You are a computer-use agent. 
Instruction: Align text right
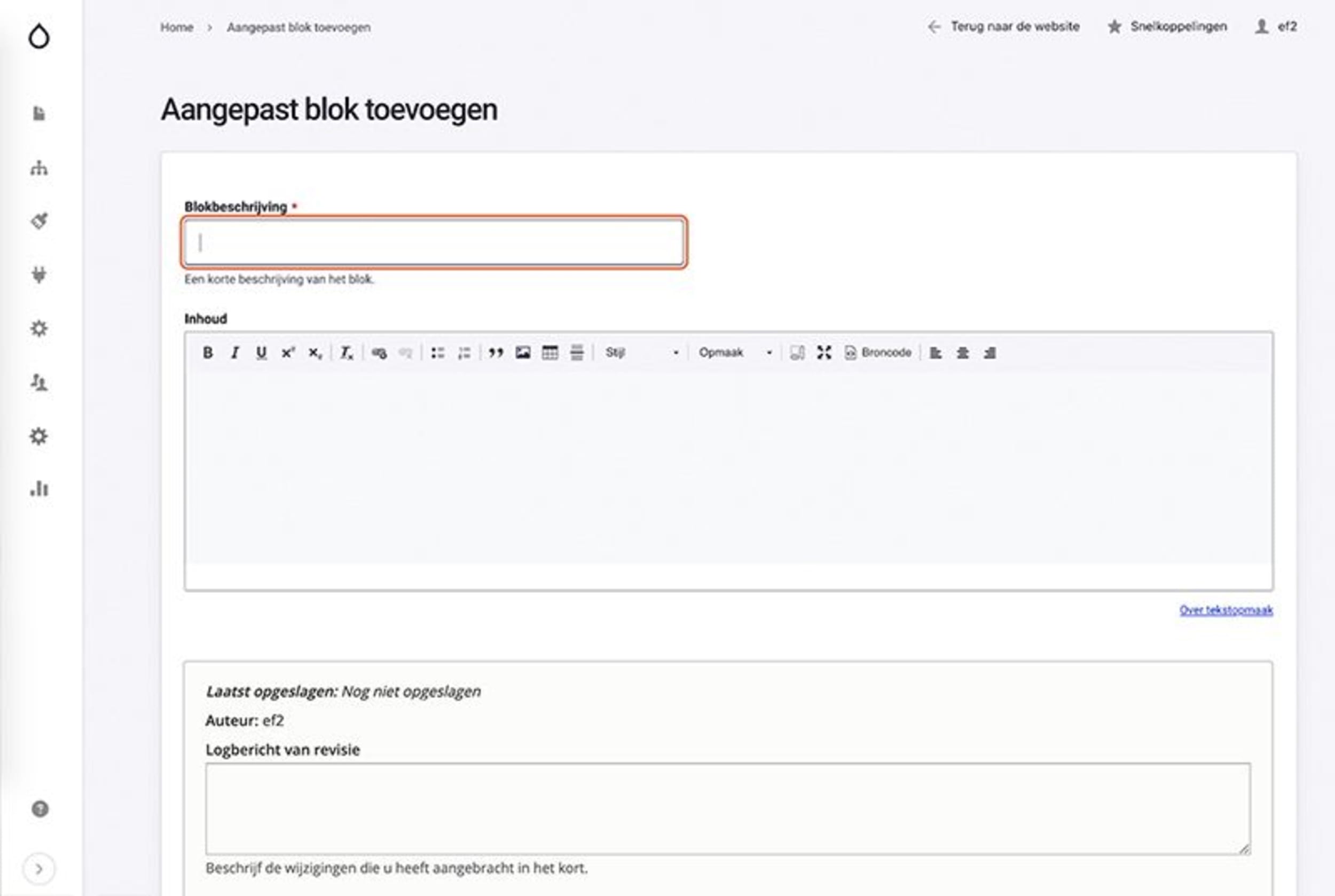[990, 352]
